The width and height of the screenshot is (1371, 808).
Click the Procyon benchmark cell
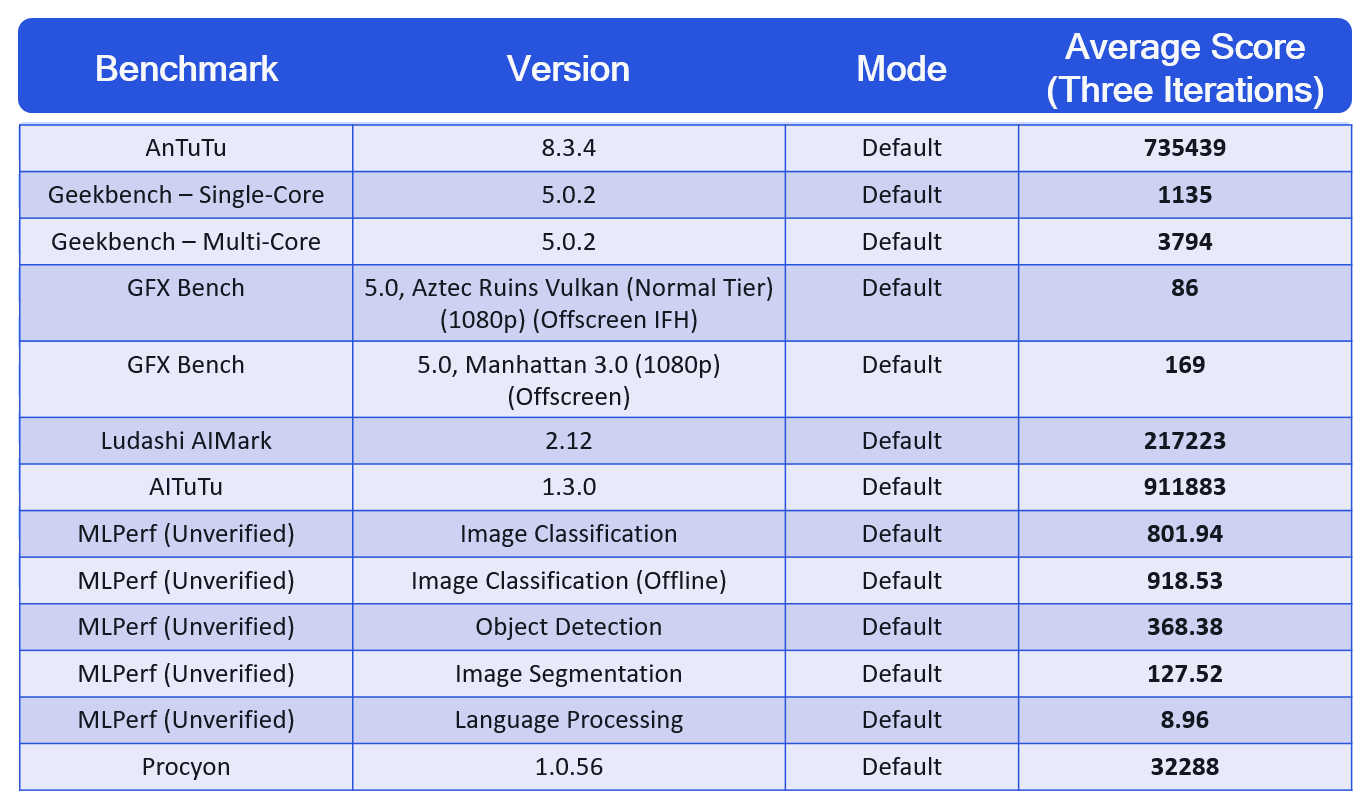pos(186,767)
